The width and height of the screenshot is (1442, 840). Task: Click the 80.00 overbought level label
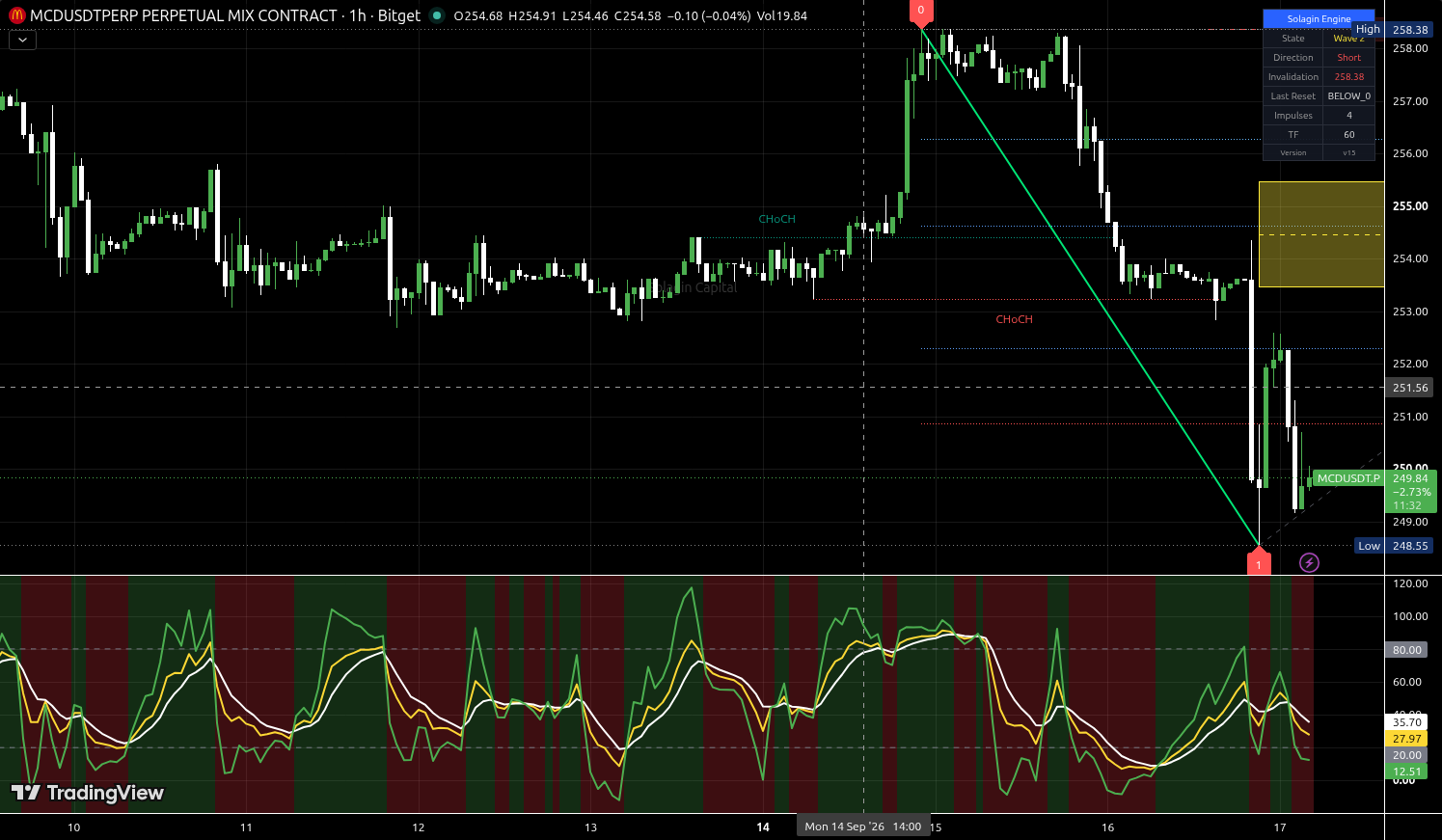[x=1407, y=650]
